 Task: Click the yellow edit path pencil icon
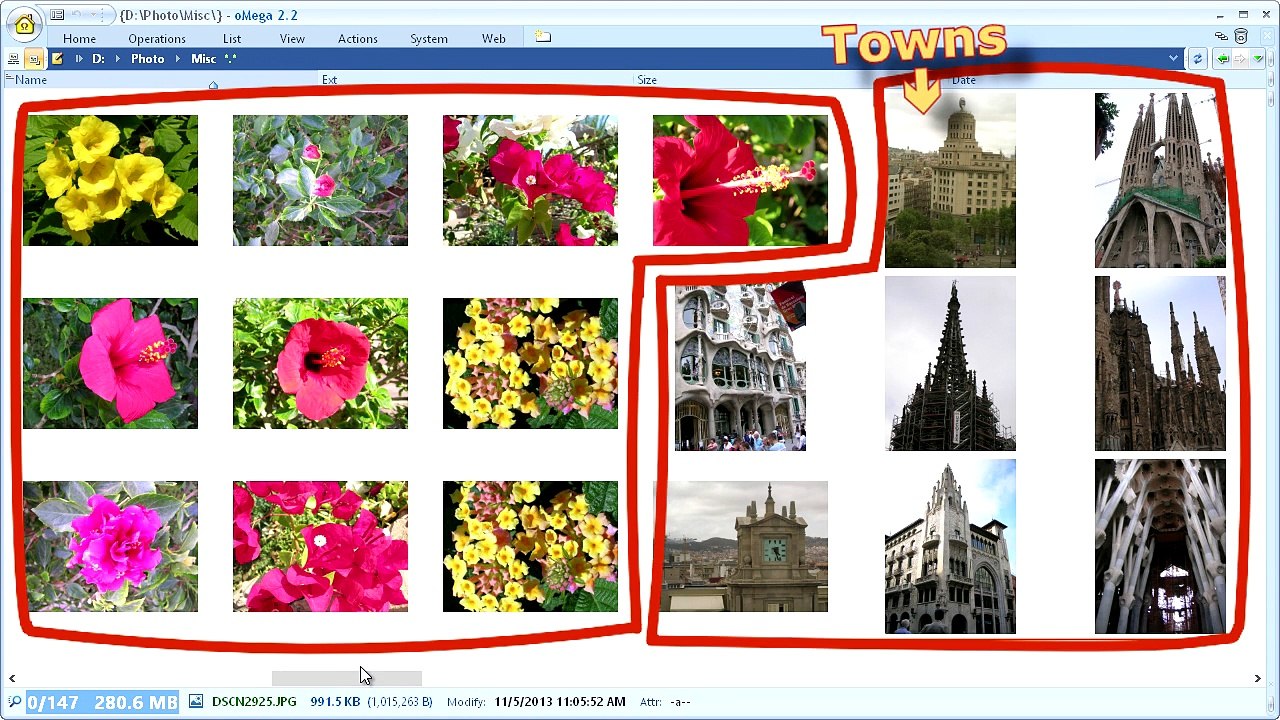57,59
